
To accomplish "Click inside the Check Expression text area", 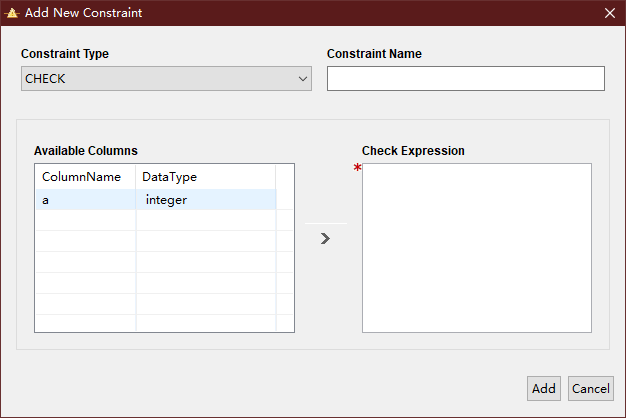I will coord(477,248).
